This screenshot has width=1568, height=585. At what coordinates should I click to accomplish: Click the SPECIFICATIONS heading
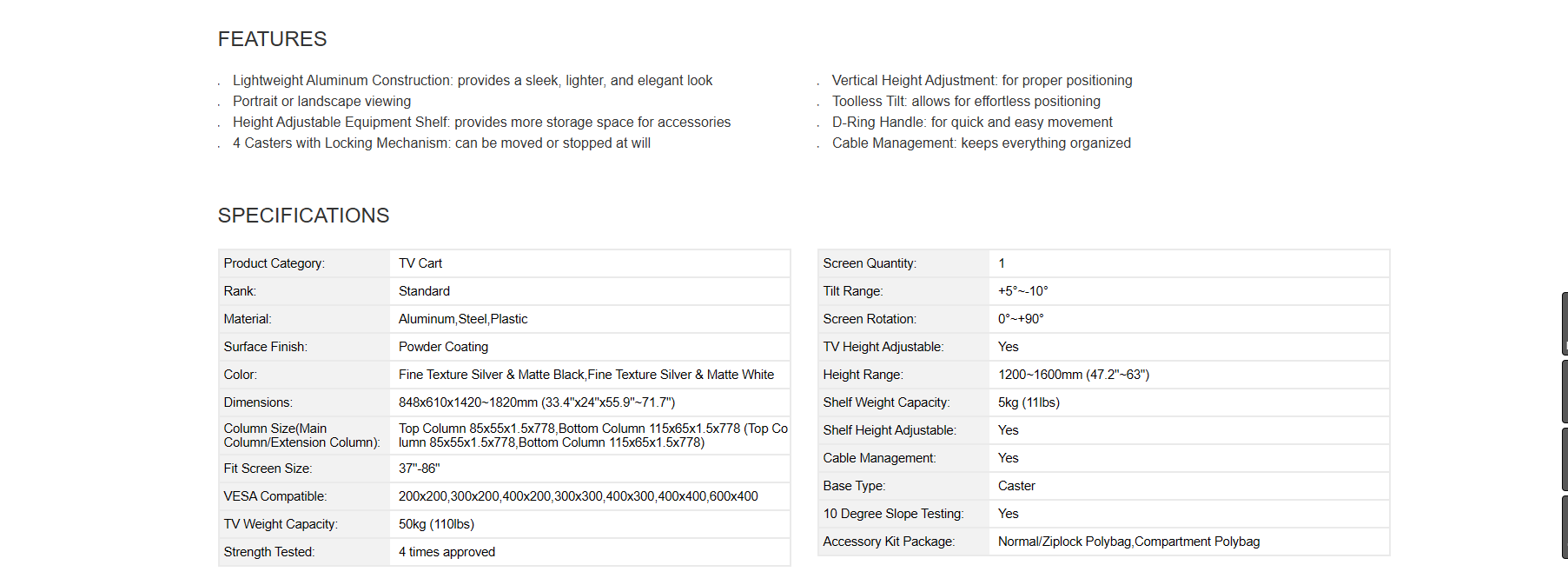303,216
